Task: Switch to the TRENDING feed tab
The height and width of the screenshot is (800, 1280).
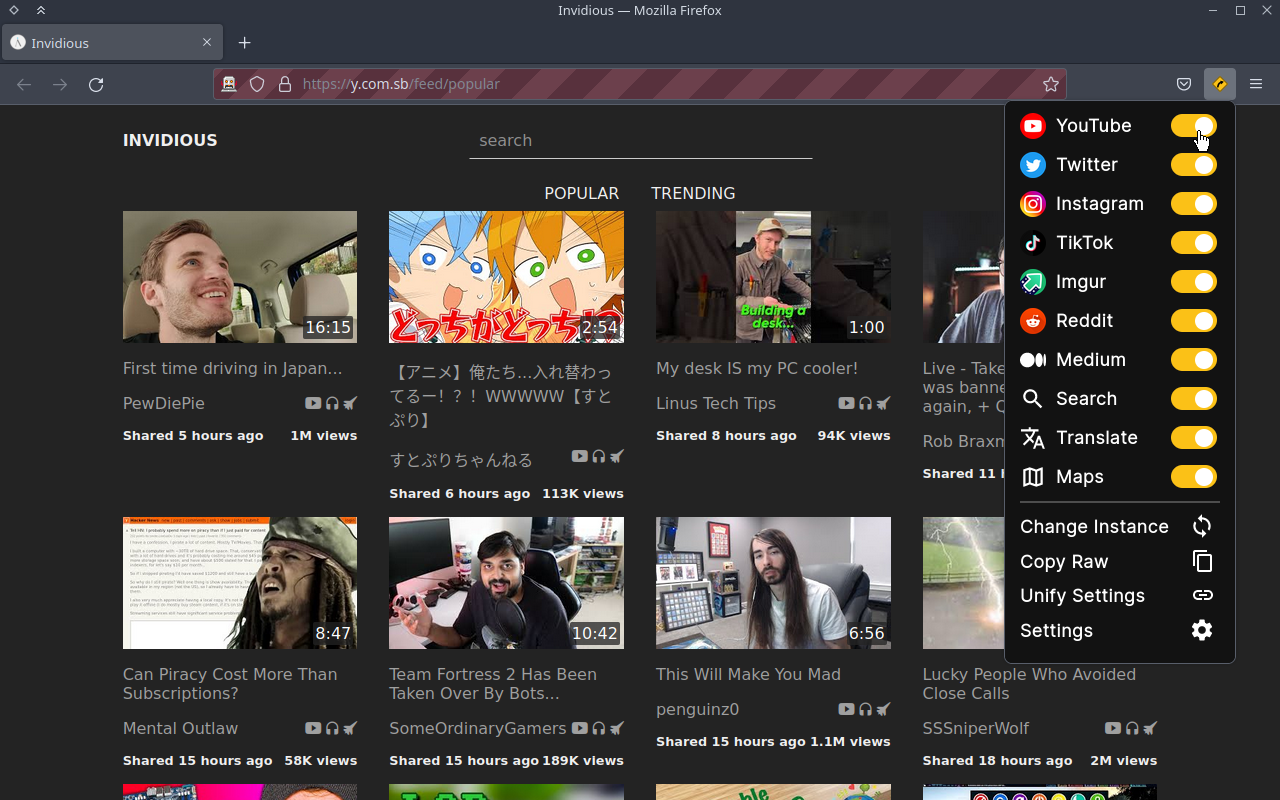Action: pyautogui.click(x=693, y=193)
